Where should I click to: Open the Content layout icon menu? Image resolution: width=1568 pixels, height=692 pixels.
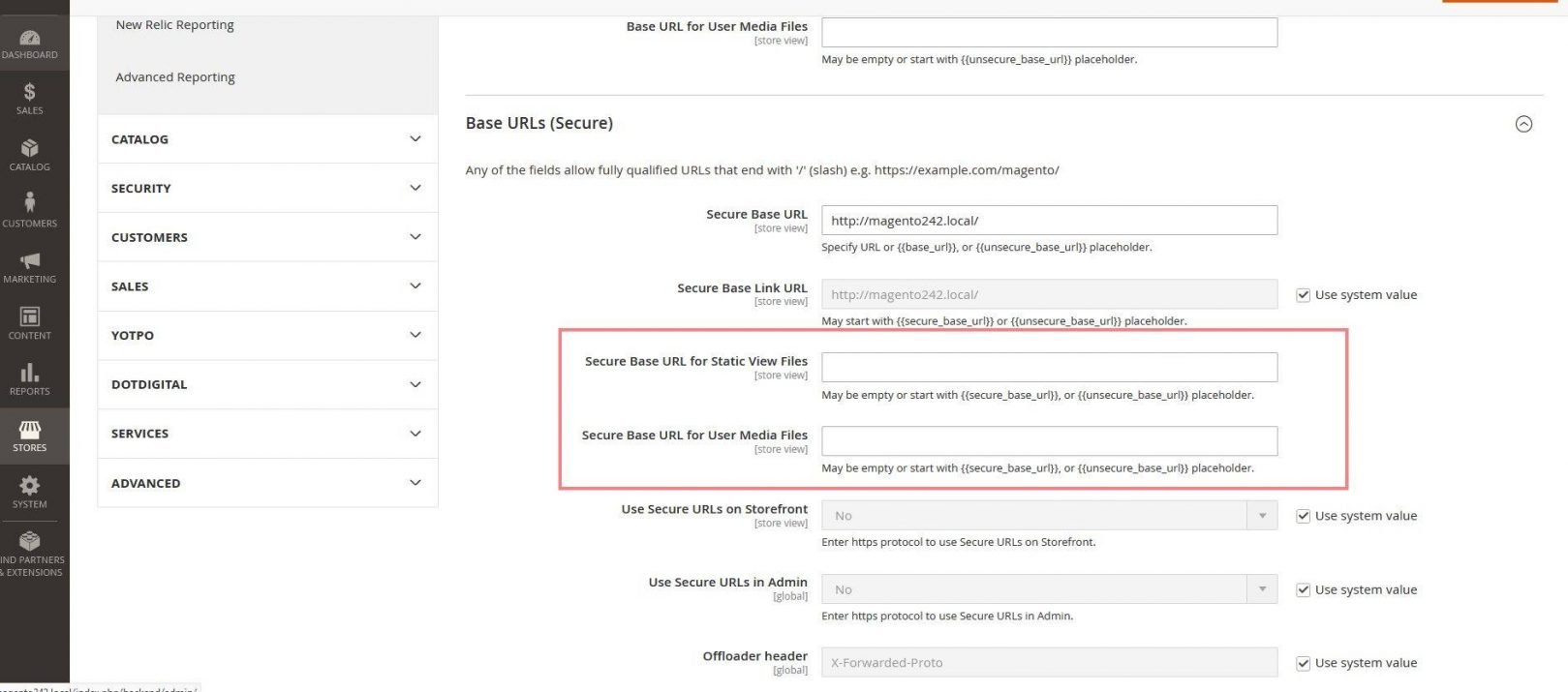[x=29, y=322]
